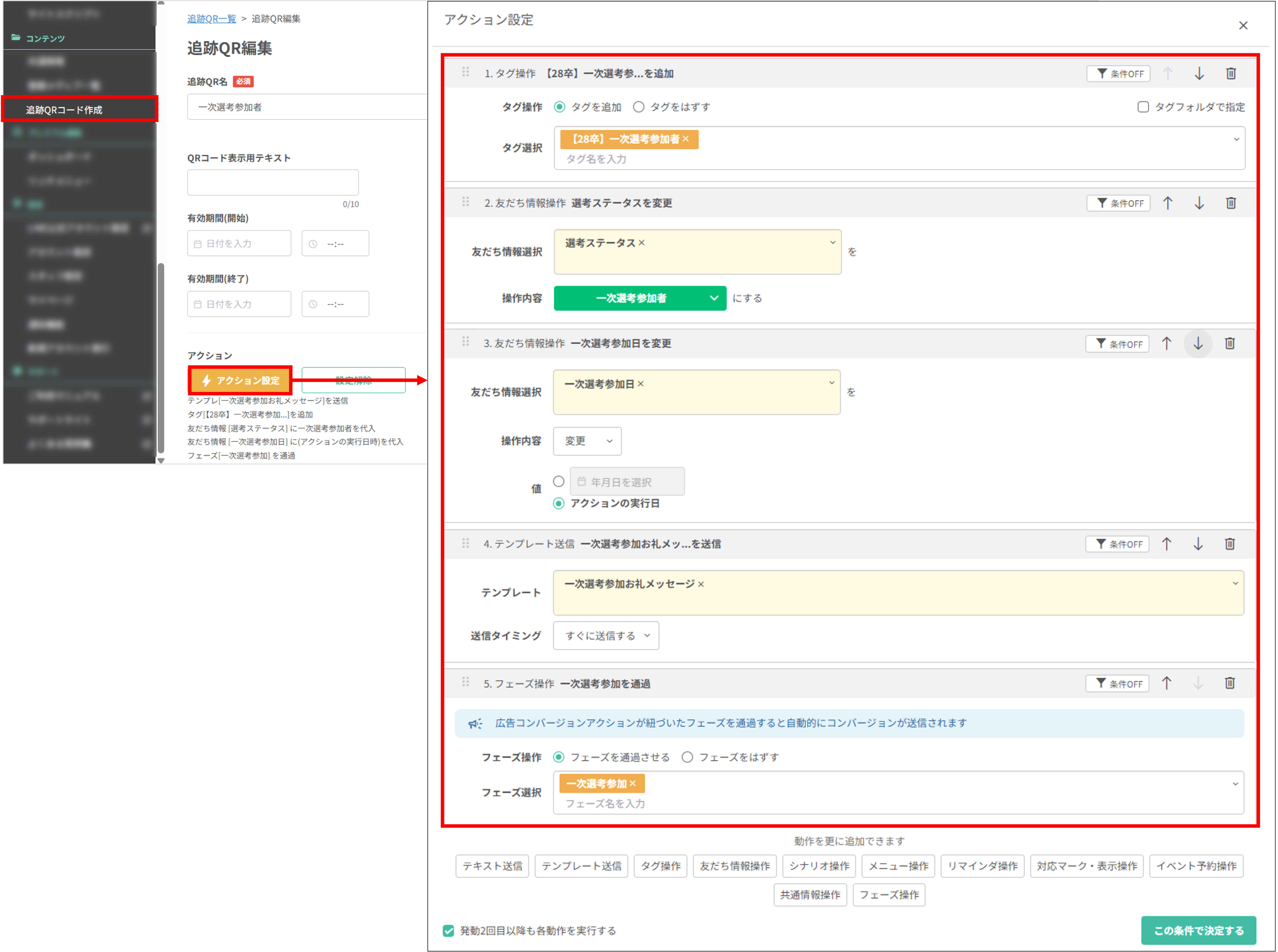Expand すぐに送信する timing dropdown

coord(606,636)
